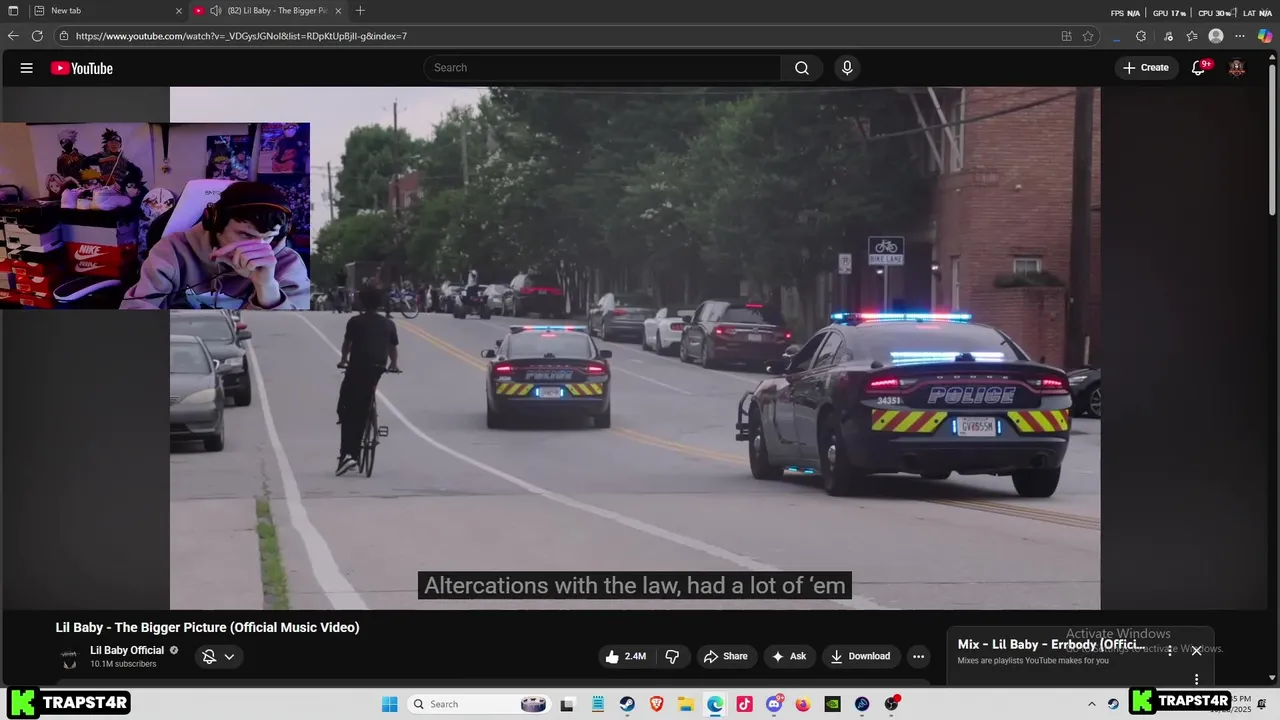The image size is (1280, 720).
Task: Like the Lil Baby video
Action: 625,656
